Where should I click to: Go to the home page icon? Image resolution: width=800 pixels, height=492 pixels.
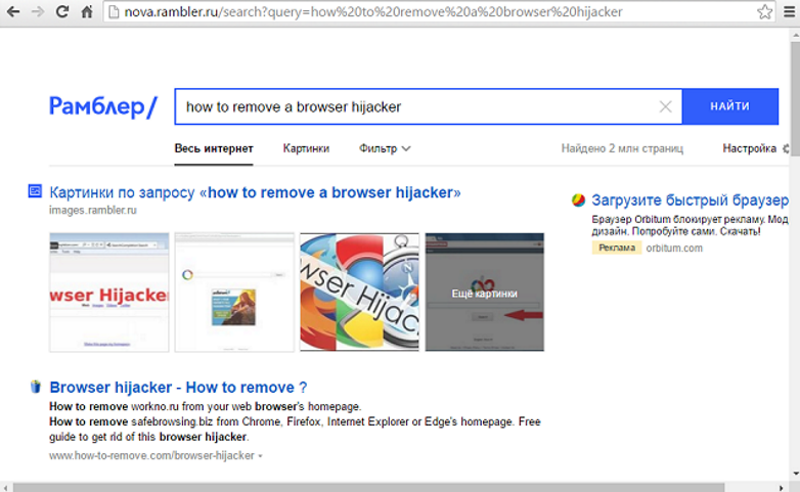87,11
